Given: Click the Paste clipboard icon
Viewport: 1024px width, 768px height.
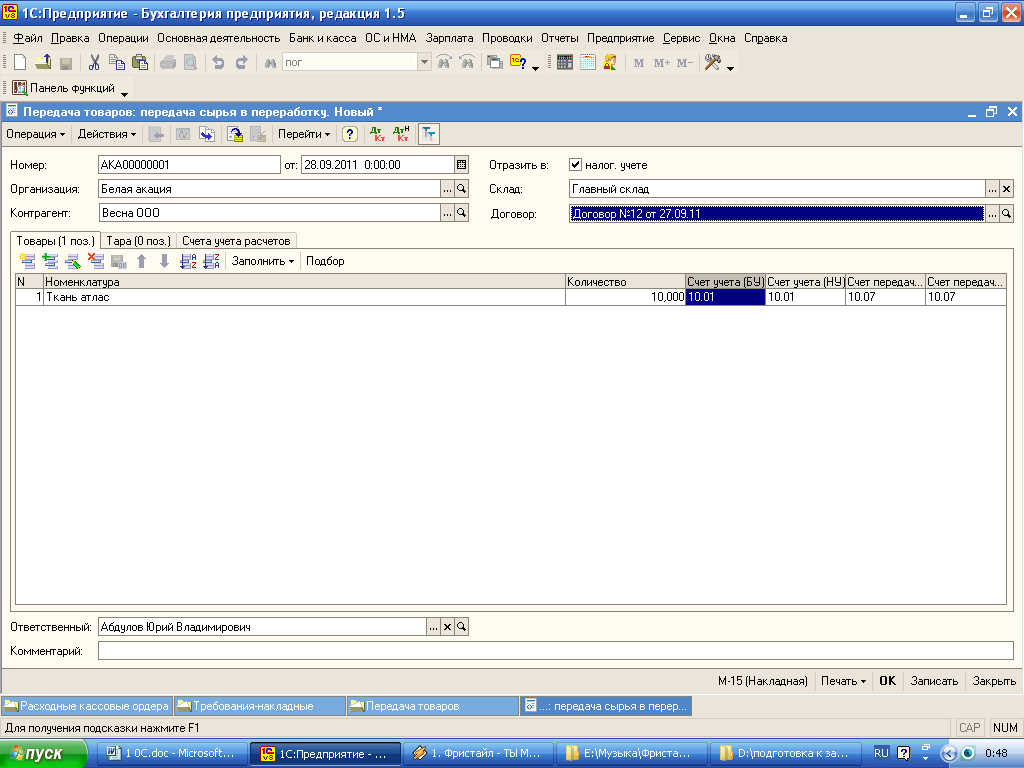Looking at the screenshot, I should [140, 63].
